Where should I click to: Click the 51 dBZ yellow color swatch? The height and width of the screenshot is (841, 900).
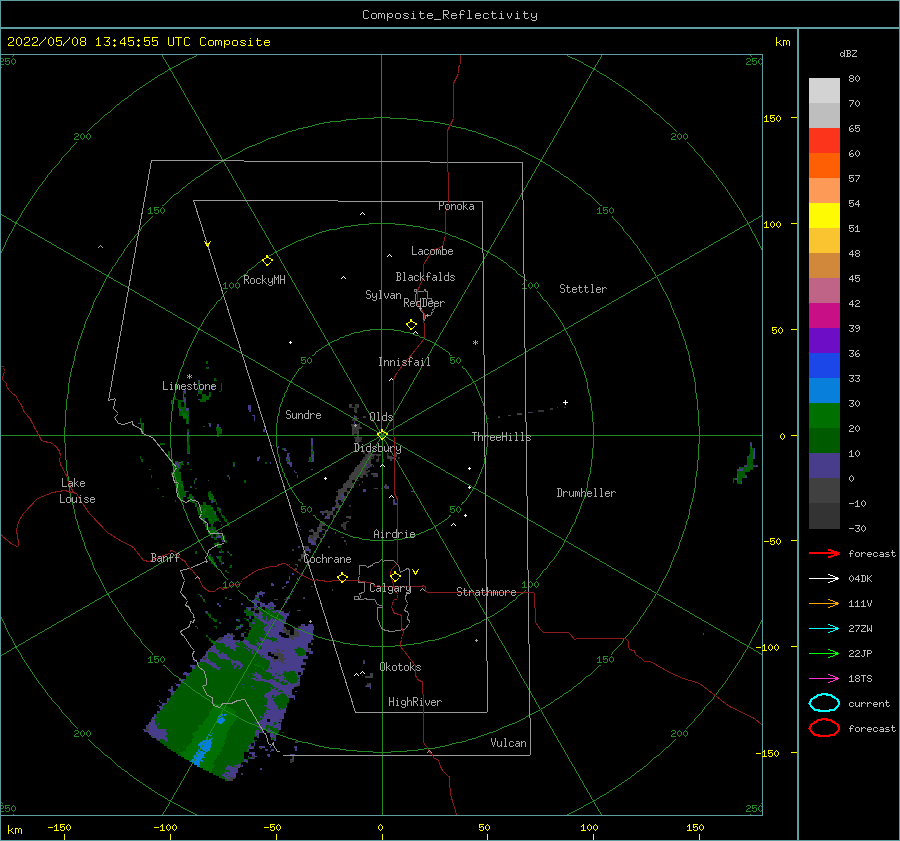pyautogui.click(x=824, y=215)
